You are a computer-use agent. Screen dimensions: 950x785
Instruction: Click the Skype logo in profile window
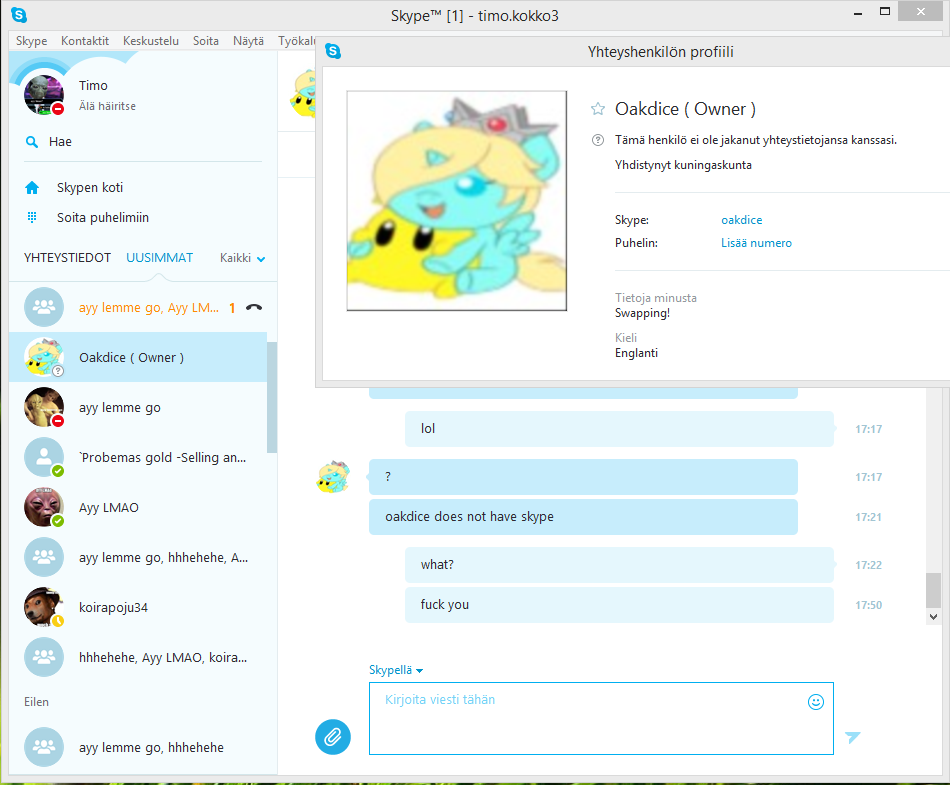333,51
